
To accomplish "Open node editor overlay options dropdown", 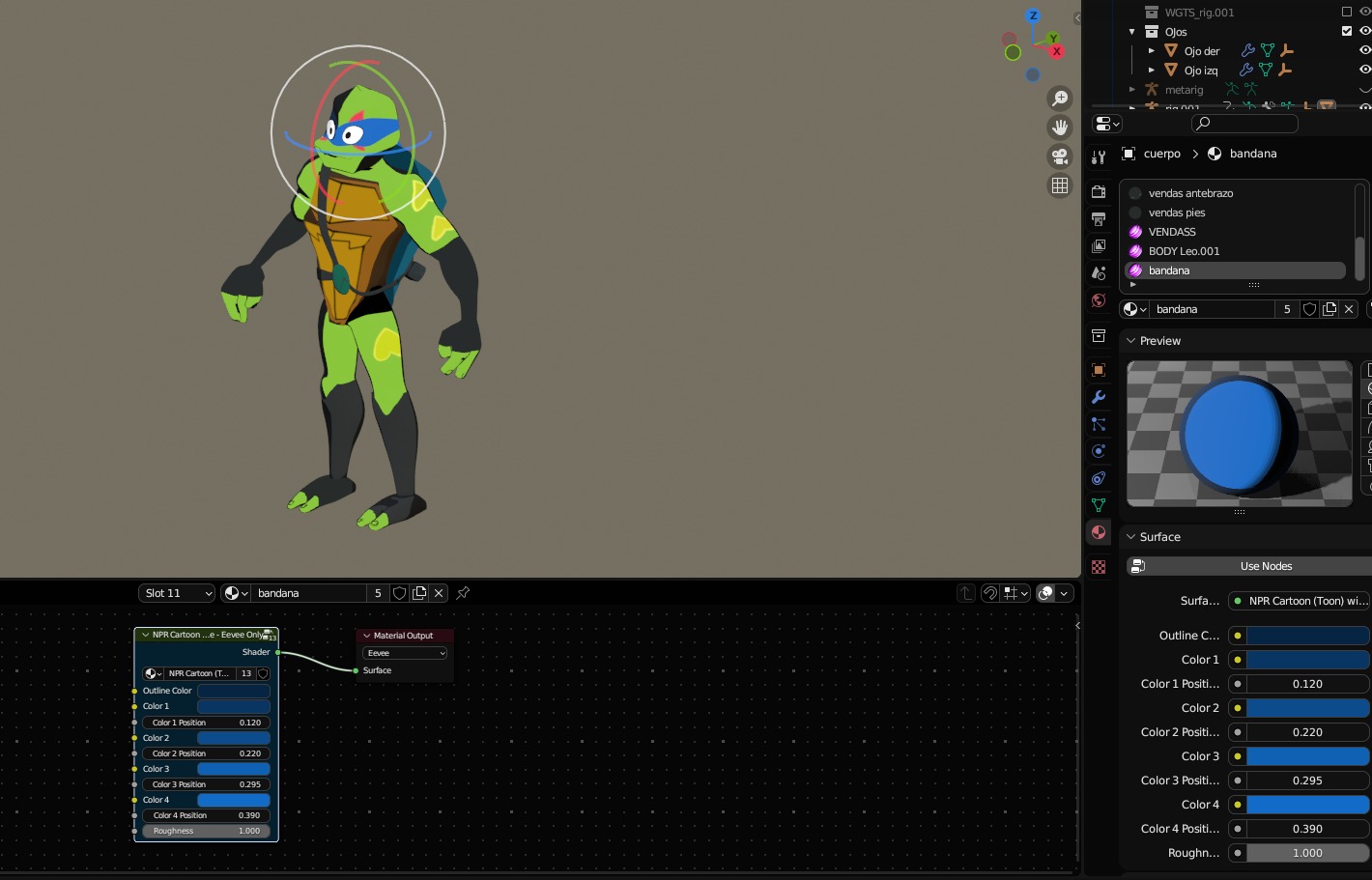I will [1065, 593].
